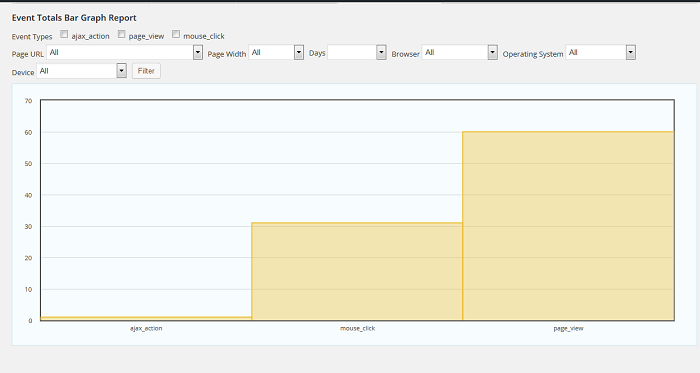The image size is (700, 373).
Task: Open the Days dropdown
Action: point(357,53)
